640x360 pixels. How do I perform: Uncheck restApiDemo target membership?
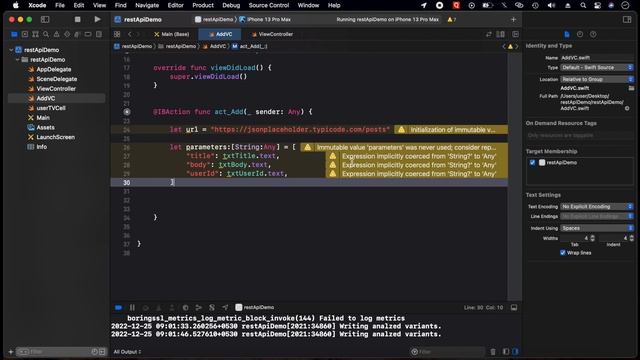[532, 162]
